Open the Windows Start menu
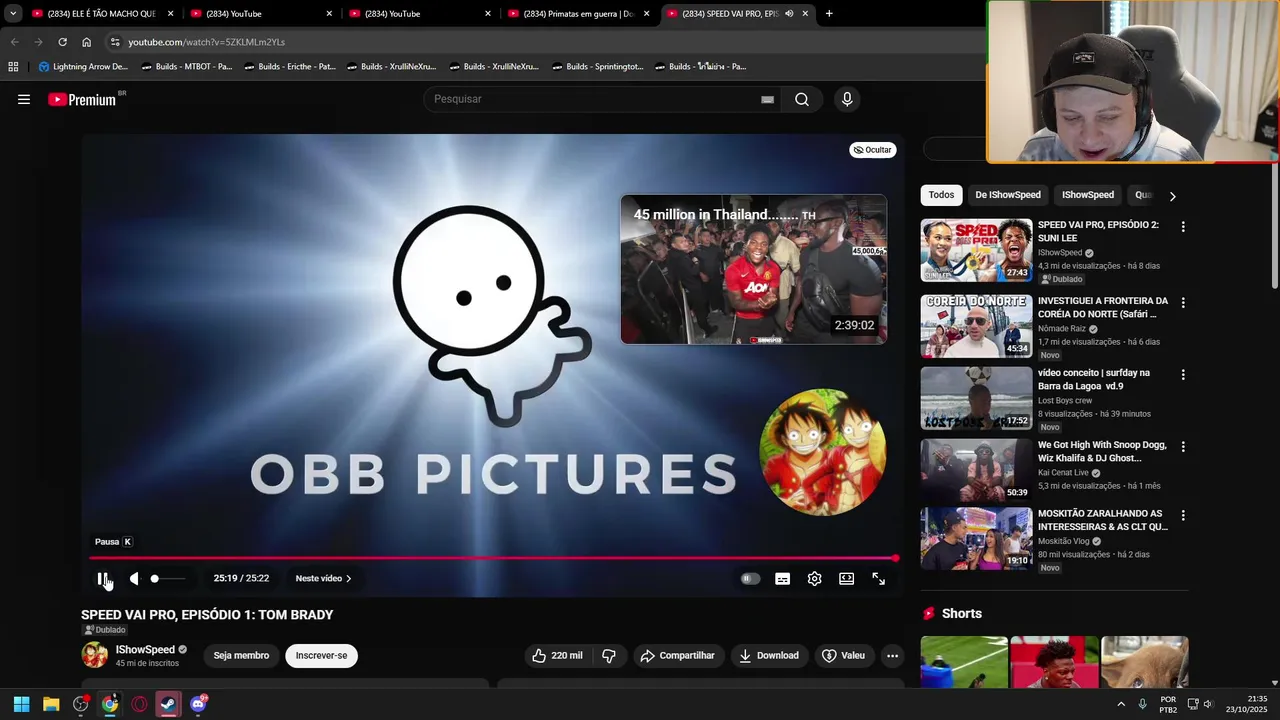1280x720 pixels. (x=21, y=704)
